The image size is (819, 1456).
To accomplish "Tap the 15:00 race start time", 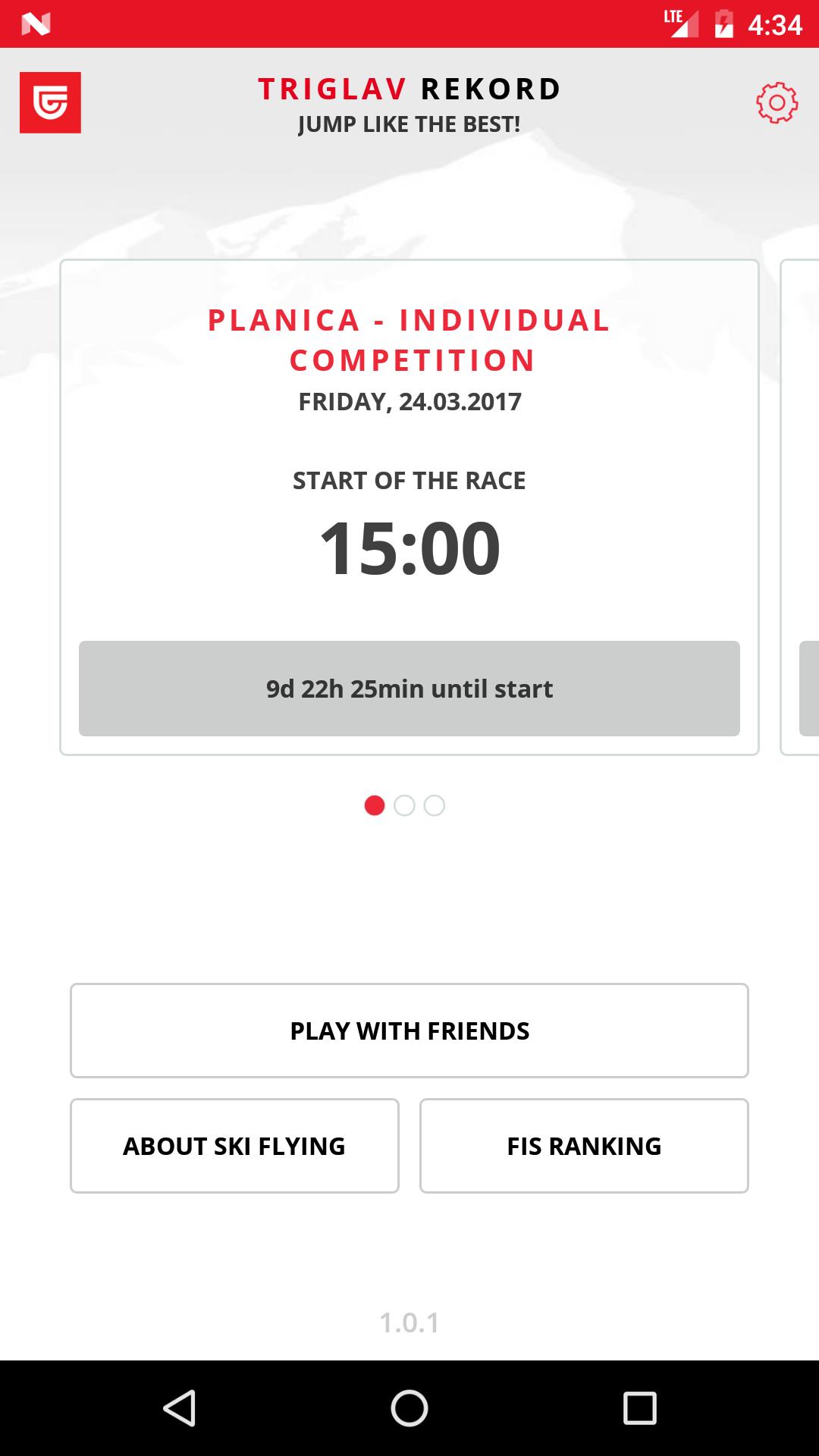I will (409, 548).
